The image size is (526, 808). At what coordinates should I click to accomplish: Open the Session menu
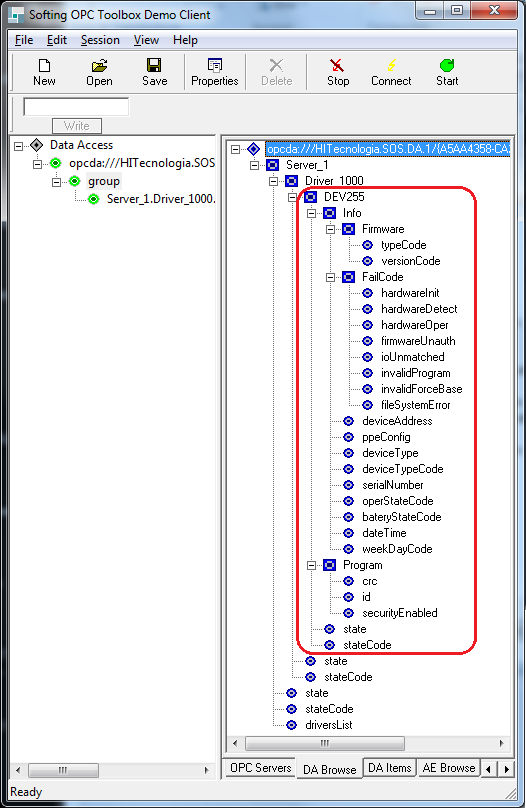[100, 40]
